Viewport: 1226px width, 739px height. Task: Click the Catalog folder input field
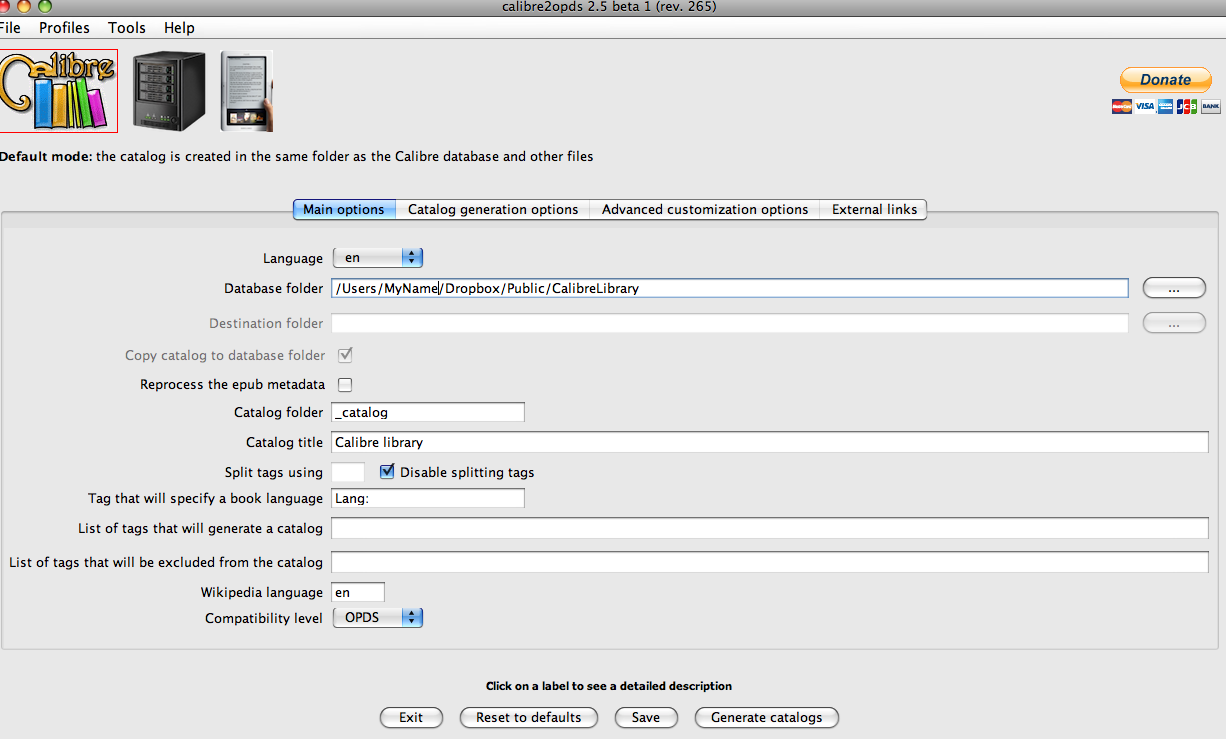coord(428,412)
